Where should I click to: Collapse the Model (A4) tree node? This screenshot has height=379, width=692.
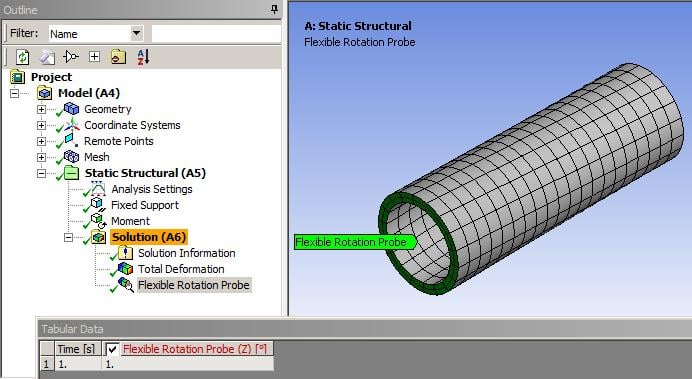tap(15, 93)
